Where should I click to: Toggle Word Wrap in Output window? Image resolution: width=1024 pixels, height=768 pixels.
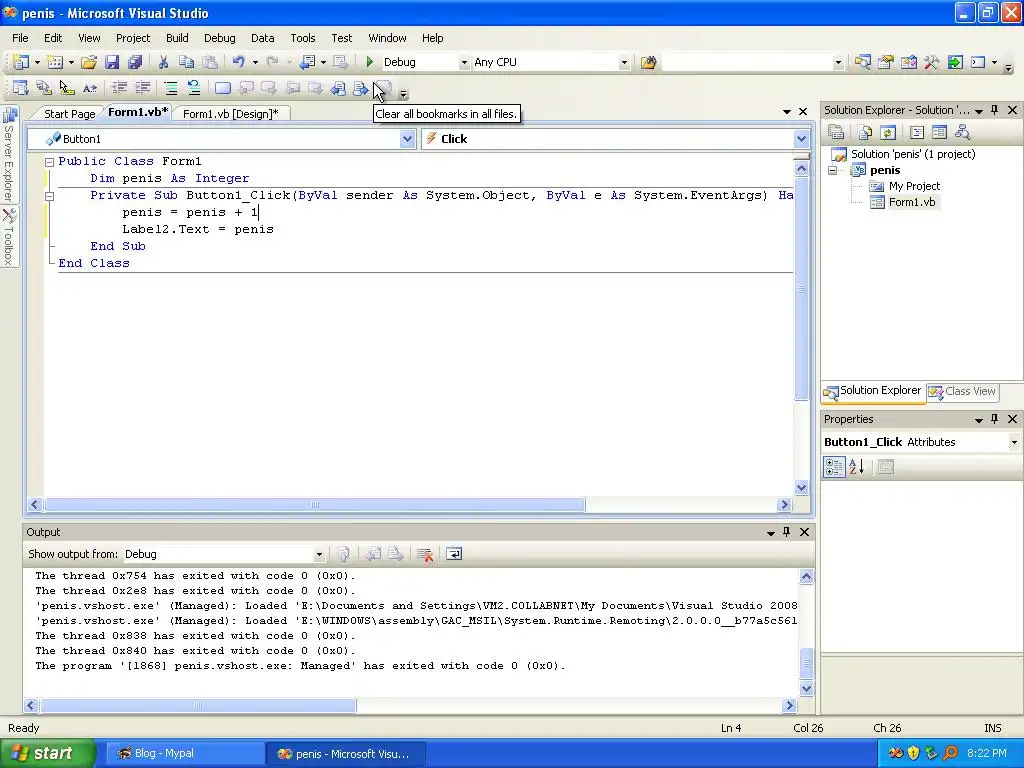[454, 554]
